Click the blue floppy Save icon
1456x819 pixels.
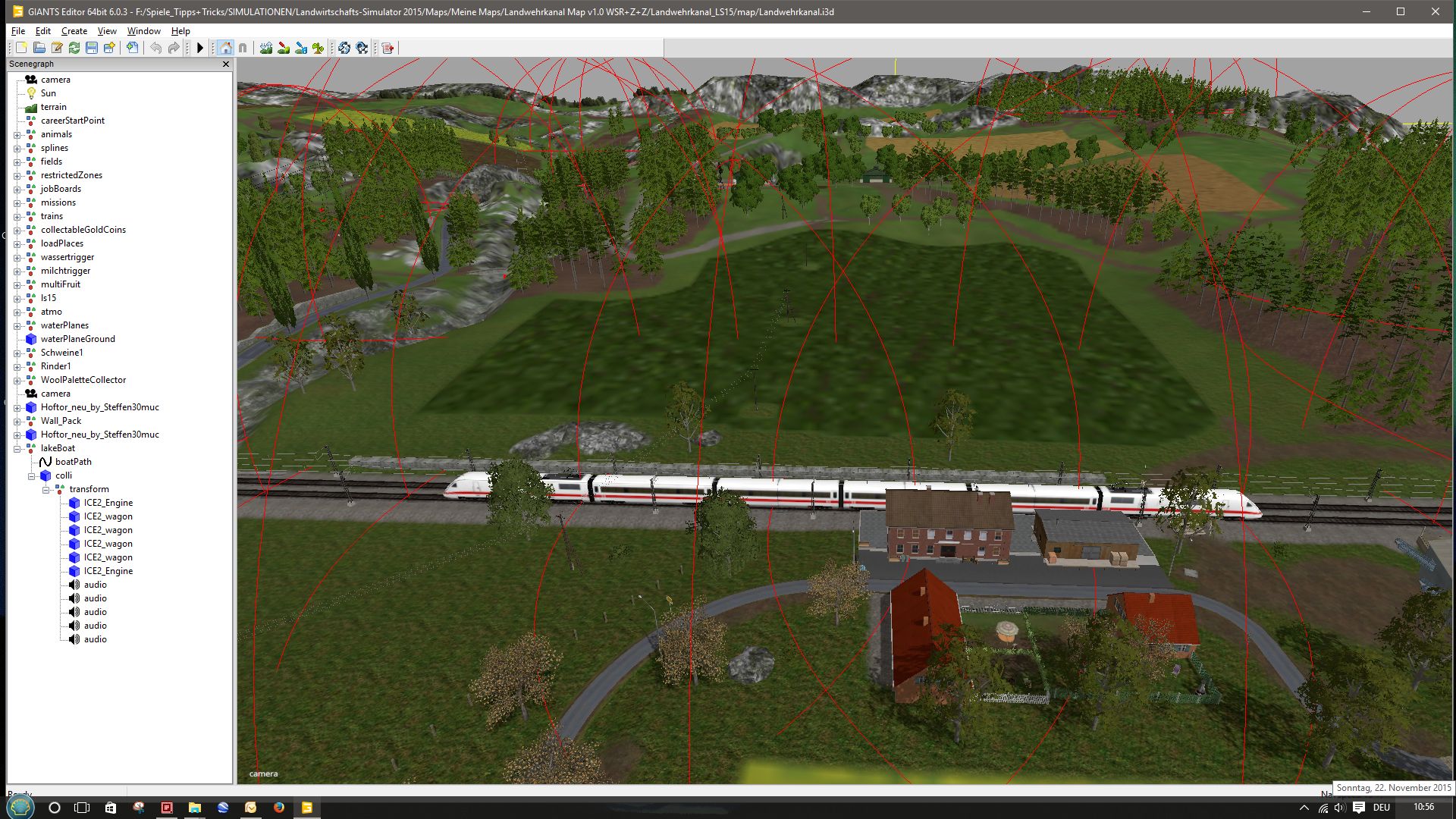coord(92,48)
